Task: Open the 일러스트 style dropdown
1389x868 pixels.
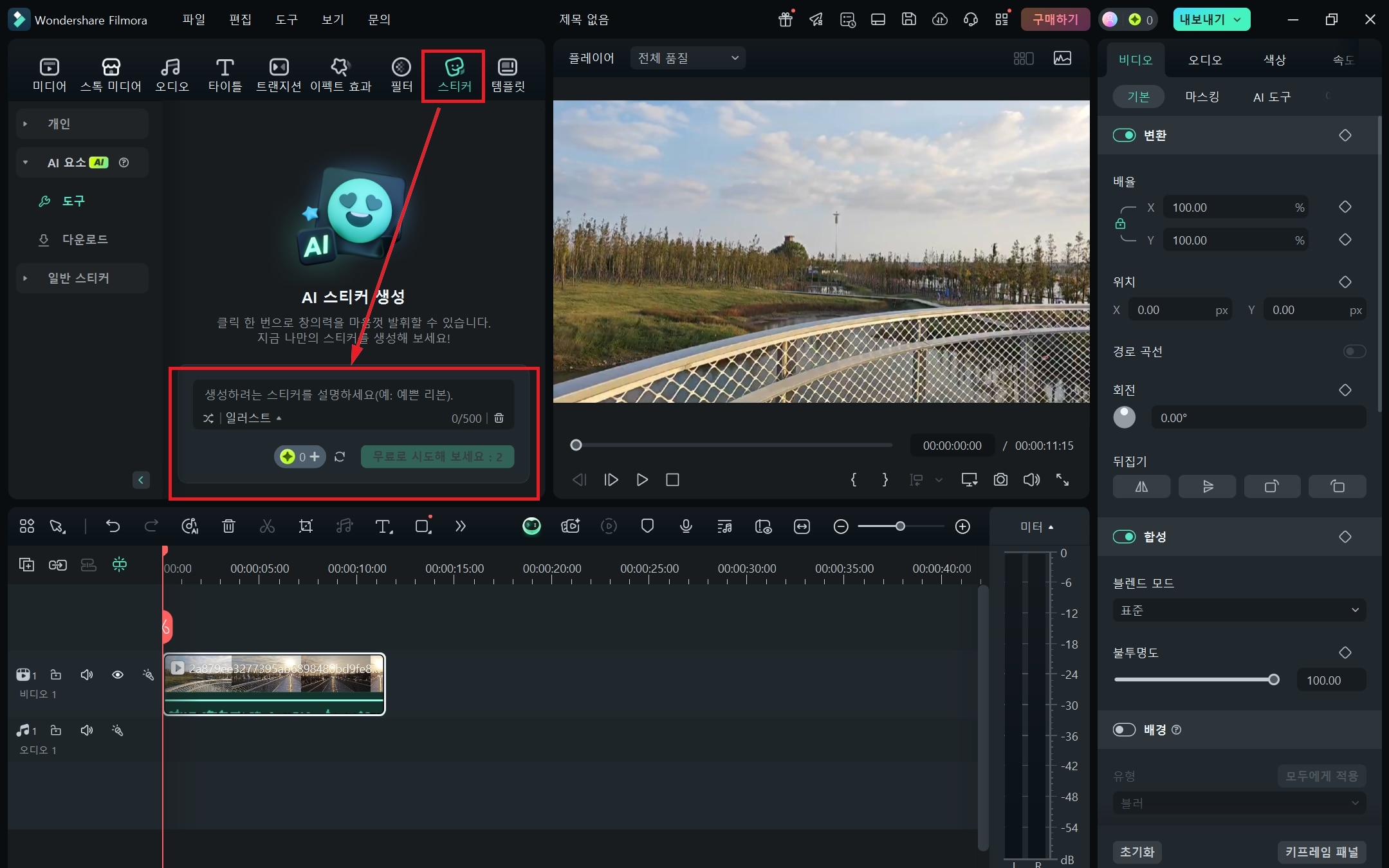Action: pyautogui.click(x=253, y=418)
